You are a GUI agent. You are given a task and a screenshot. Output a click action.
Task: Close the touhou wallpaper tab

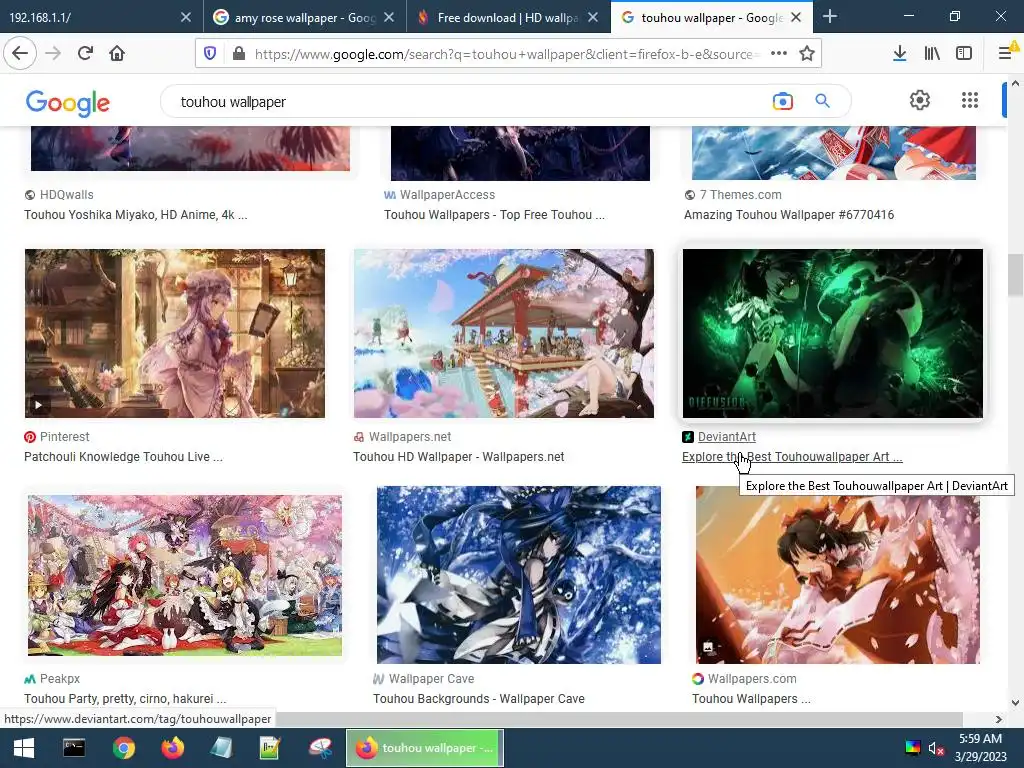[796, 18]
